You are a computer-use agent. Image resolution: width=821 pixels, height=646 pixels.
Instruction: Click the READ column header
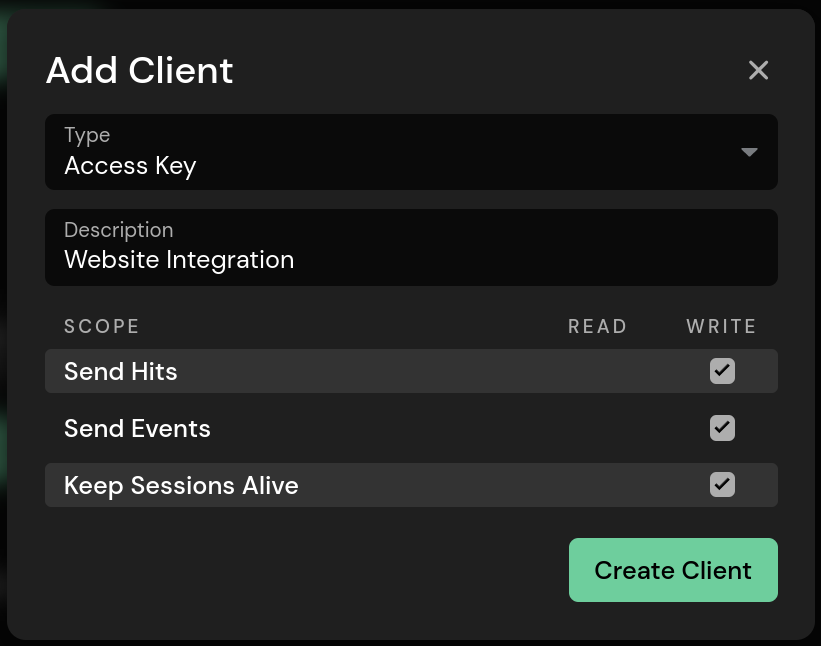597,326
